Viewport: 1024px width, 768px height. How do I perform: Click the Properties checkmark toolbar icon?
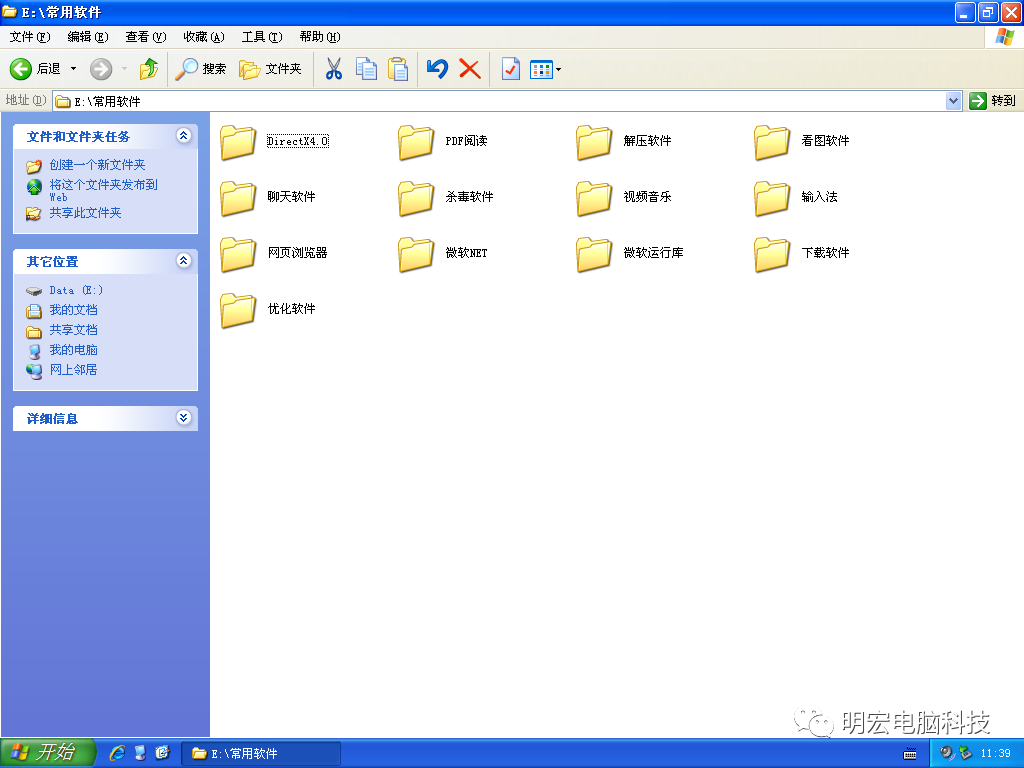point(510,69)
